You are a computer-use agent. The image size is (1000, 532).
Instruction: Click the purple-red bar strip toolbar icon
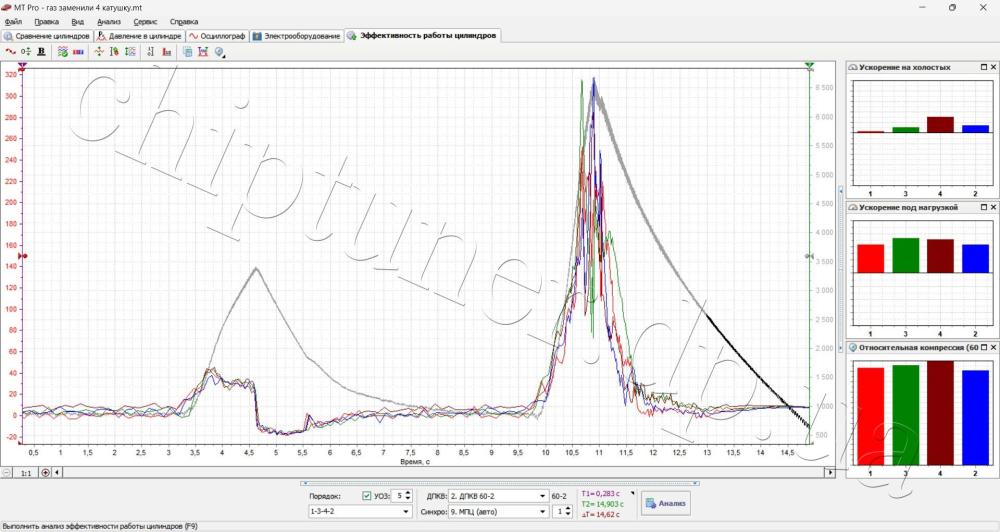(x=78, y=52)
